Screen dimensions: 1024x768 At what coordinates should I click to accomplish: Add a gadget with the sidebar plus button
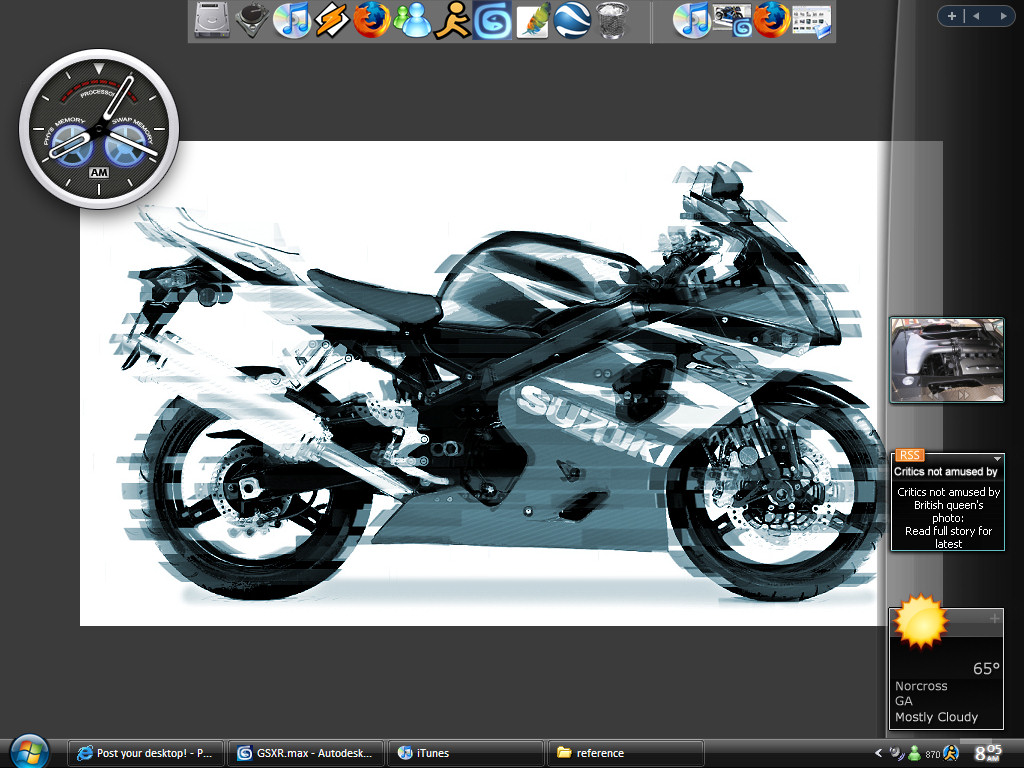(x=952, y=16)
